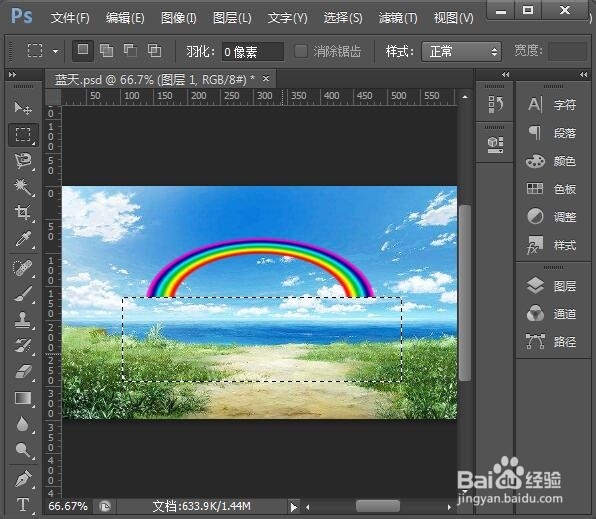Select the Eraser tool
The image size is (596, 519).
23,371
